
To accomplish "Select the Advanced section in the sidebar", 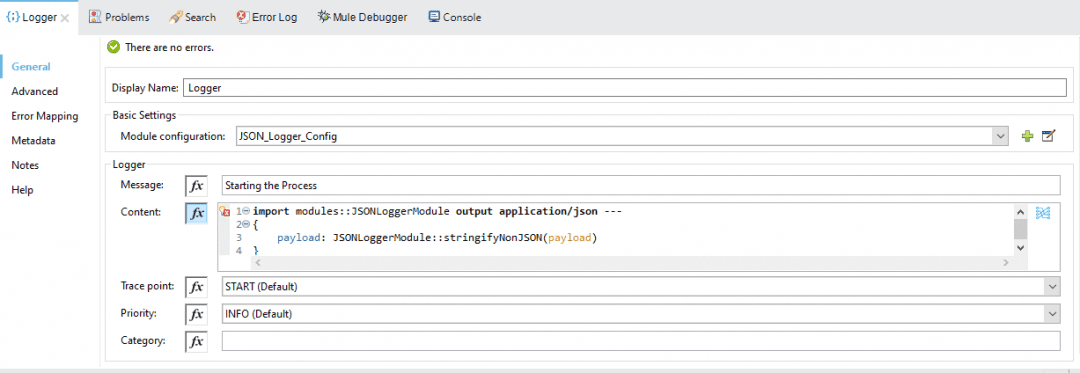I will click(x=34, y=92).
